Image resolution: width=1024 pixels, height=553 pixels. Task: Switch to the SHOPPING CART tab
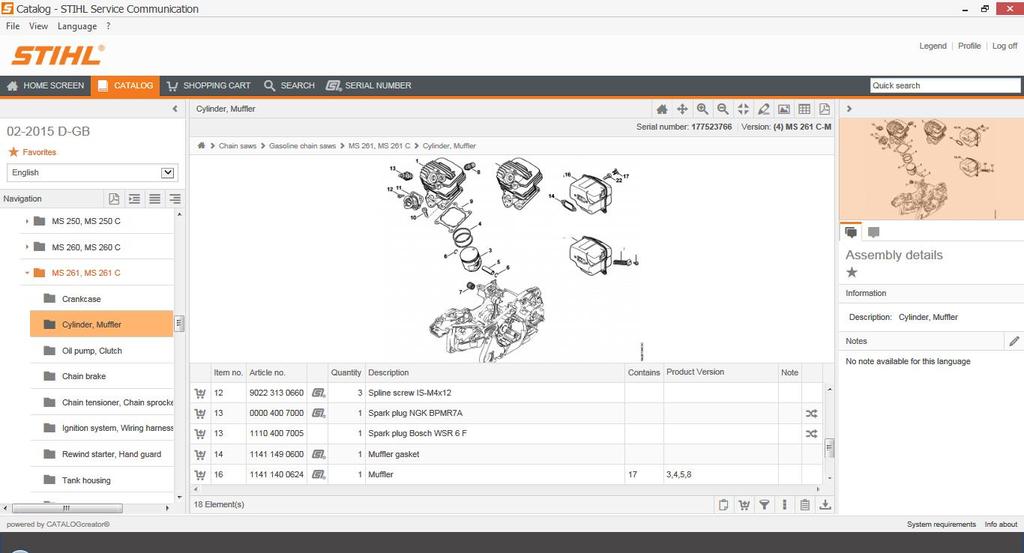point(208,86)
